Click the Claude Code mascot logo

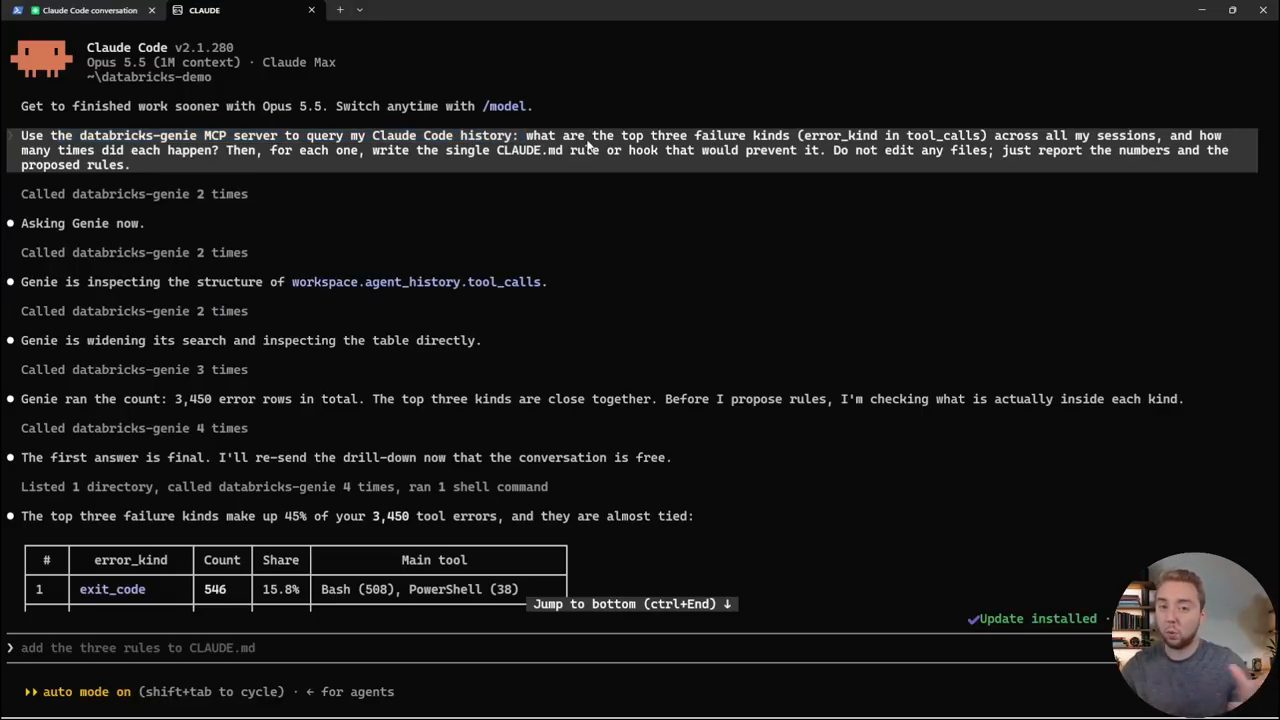pos(41,59)
